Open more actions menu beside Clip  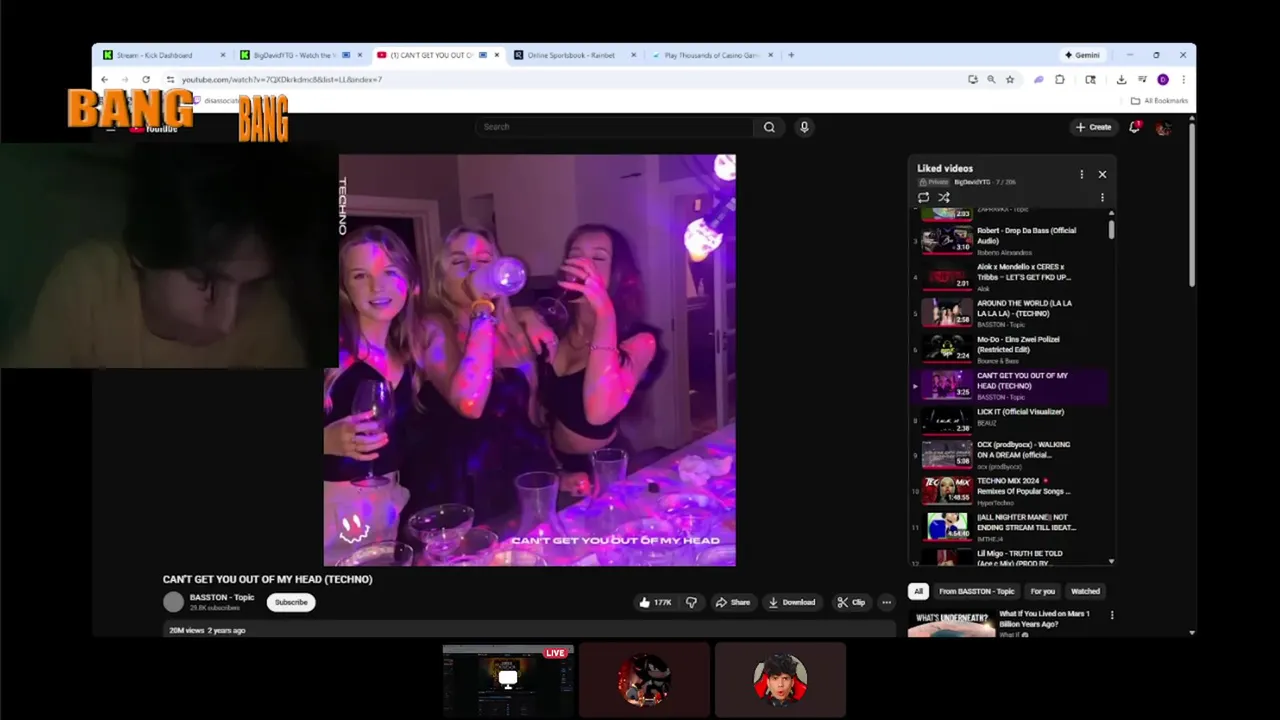pyautogui.click(x=886, y=602)
